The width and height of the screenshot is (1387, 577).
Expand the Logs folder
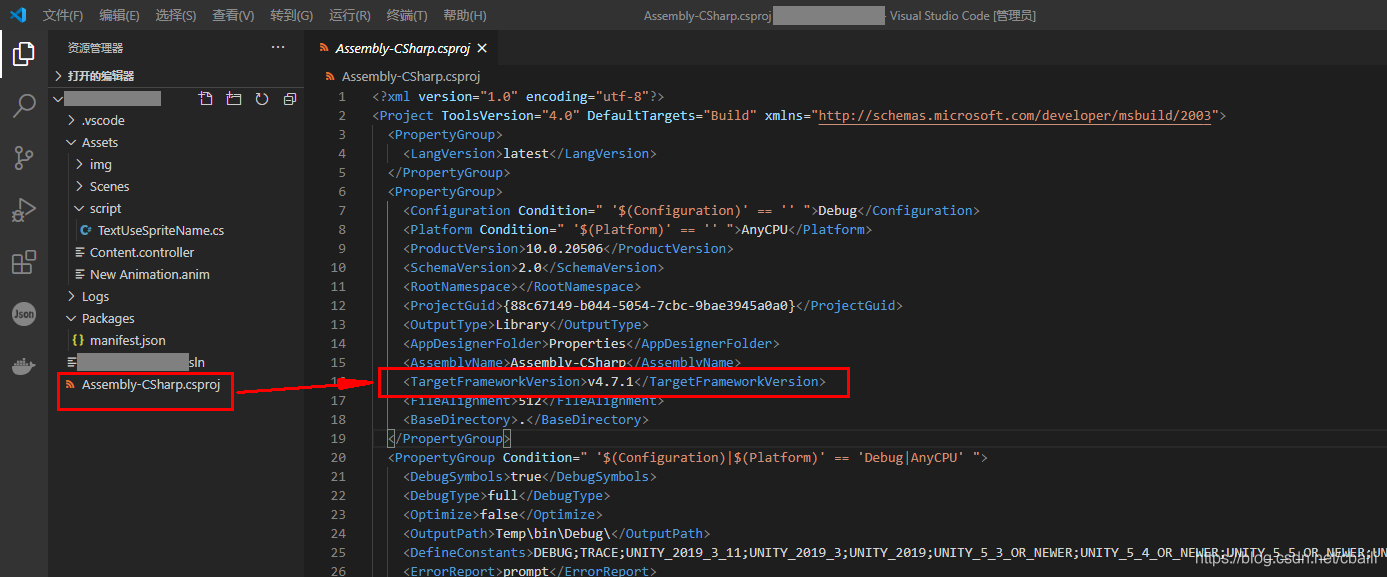(x=176, y=296)
